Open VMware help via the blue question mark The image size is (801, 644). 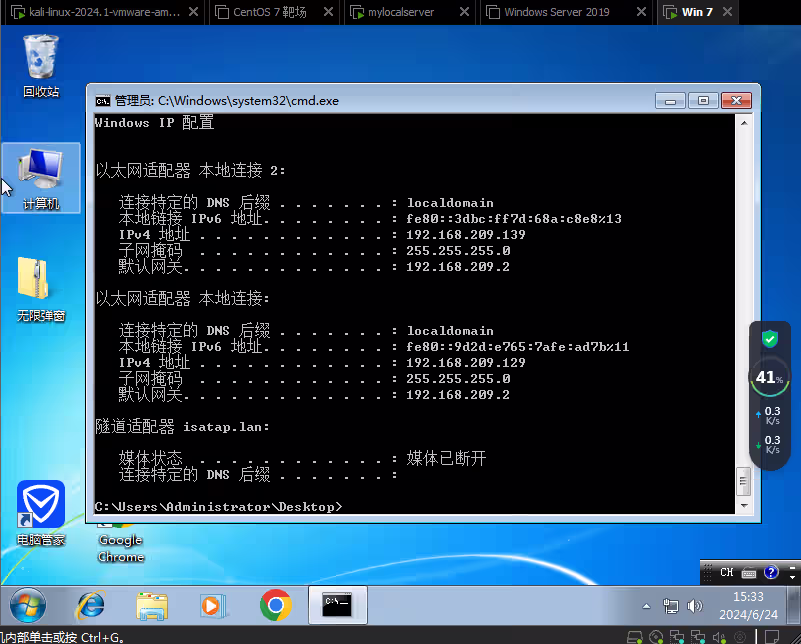pos(770,572)
